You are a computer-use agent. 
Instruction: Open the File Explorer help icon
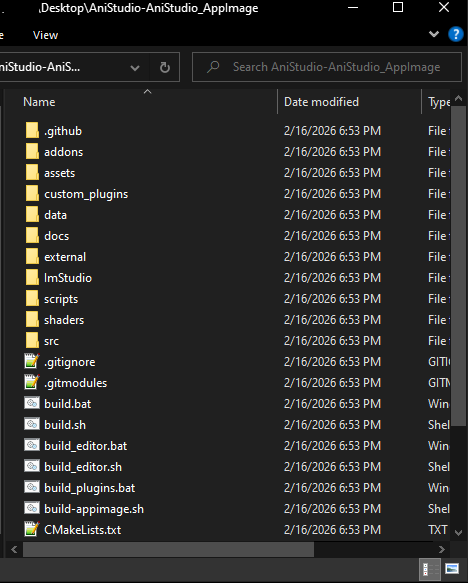point(456,34)
